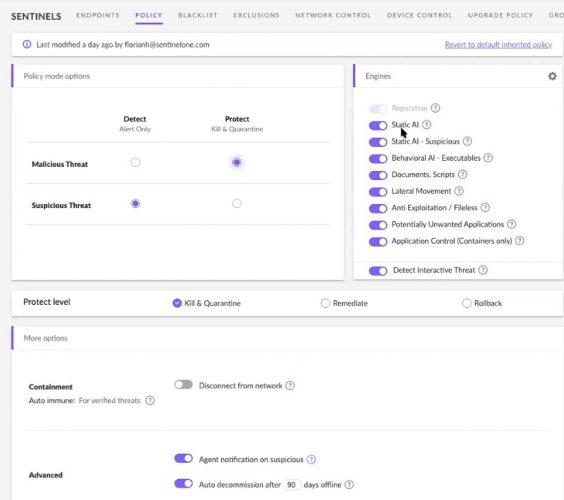
Task: Click help icon next to For verified threats
Action: pos(150,400)
